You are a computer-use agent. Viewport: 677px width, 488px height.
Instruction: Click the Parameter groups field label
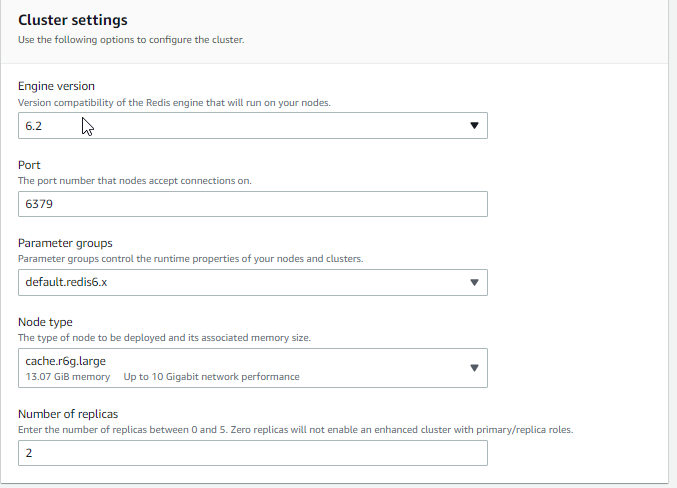[x=65, y=243]
